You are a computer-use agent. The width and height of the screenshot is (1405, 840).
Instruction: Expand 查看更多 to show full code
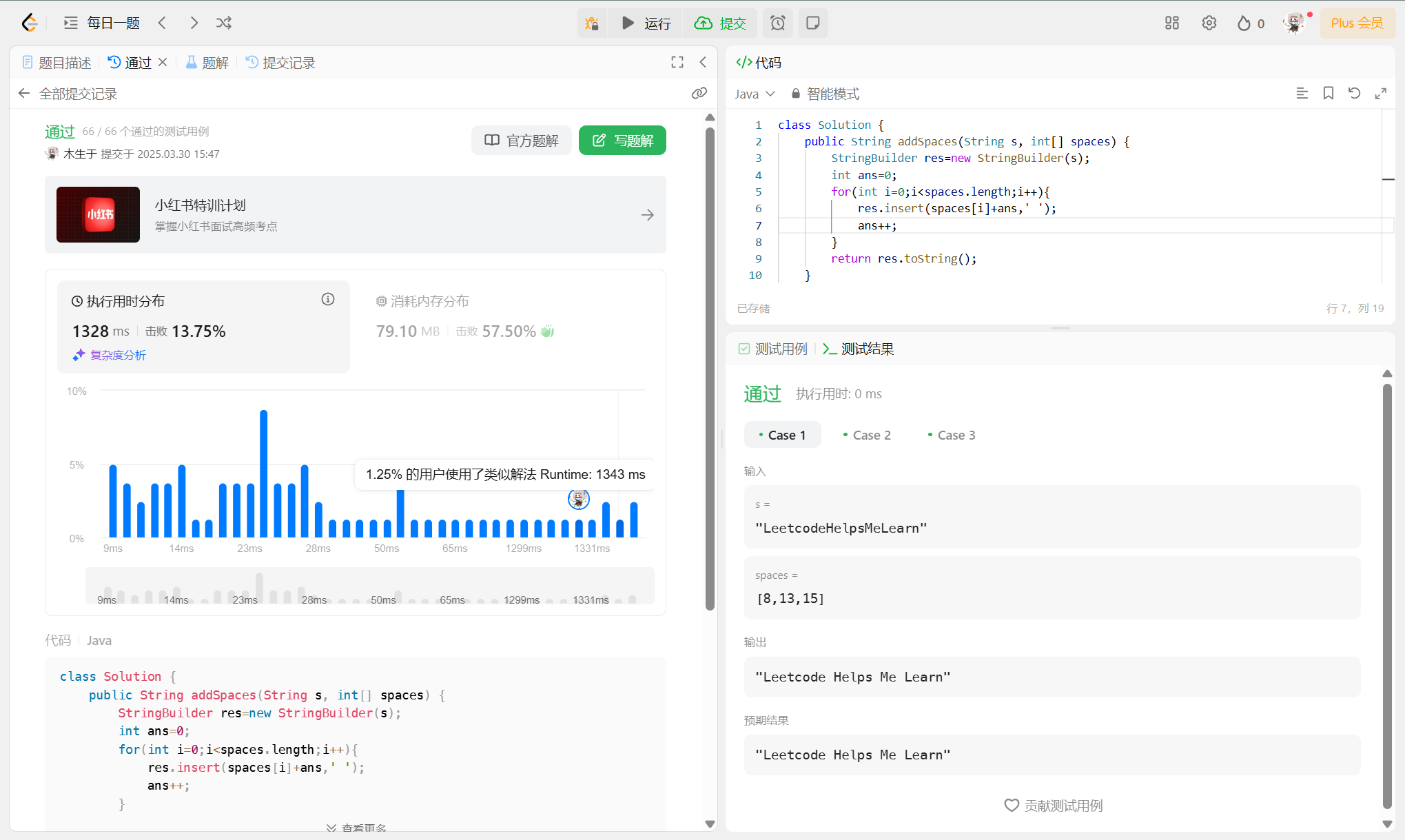pos(357,827)
